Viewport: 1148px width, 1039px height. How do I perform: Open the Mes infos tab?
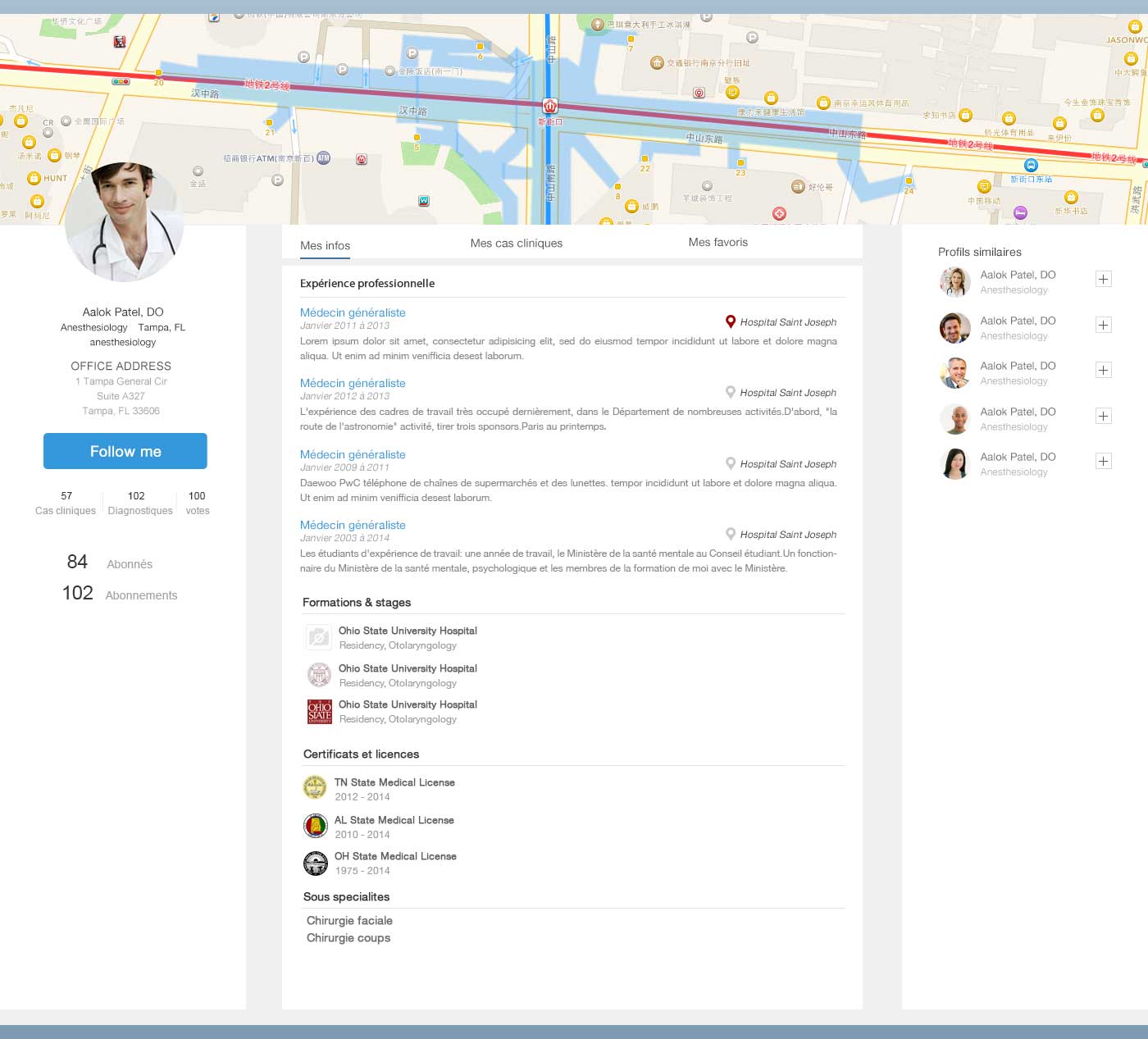(x=325, y=245)
